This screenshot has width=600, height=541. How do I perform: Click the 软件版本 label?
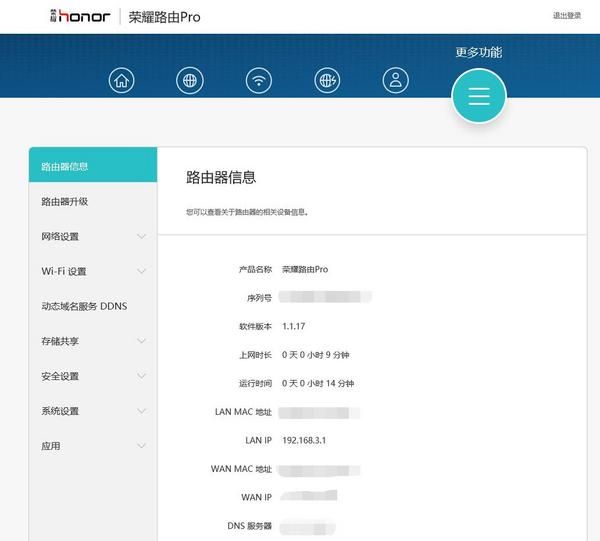coord(256,326)
